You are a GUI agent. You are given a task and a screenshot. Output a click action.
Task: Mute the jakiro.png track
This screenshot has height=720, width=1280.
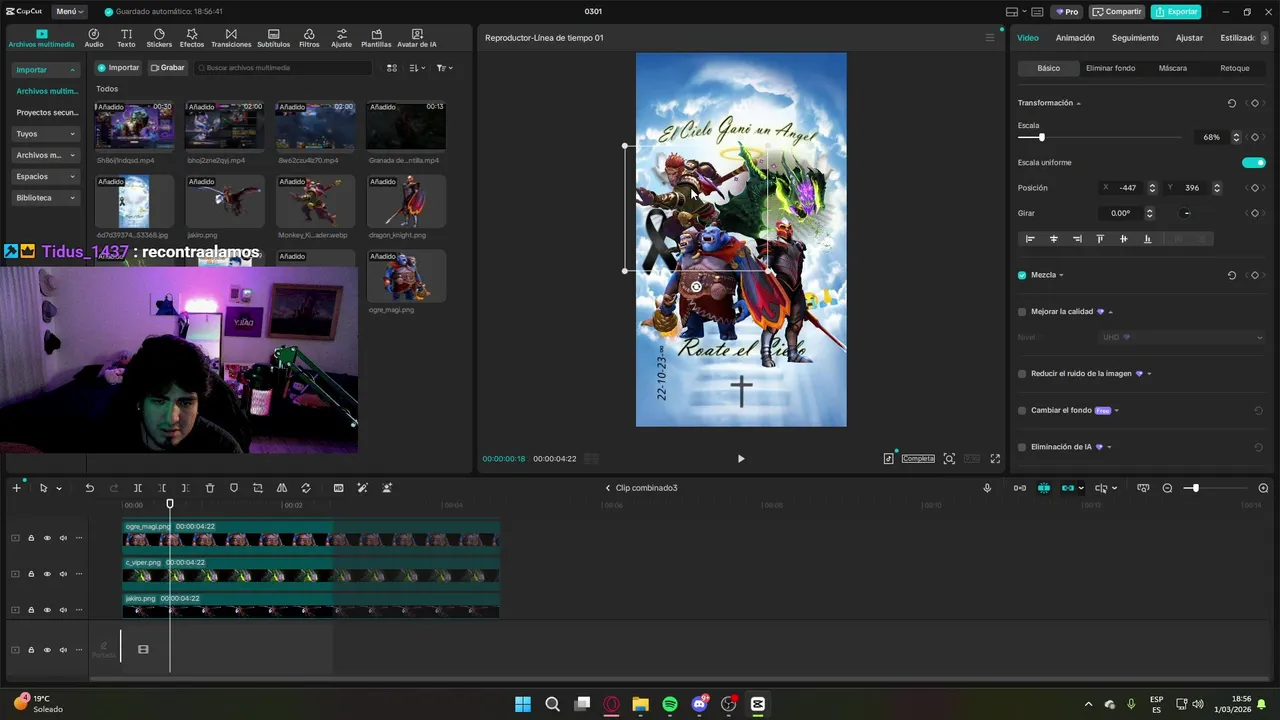pyautogui.click(x=63, y=610)
